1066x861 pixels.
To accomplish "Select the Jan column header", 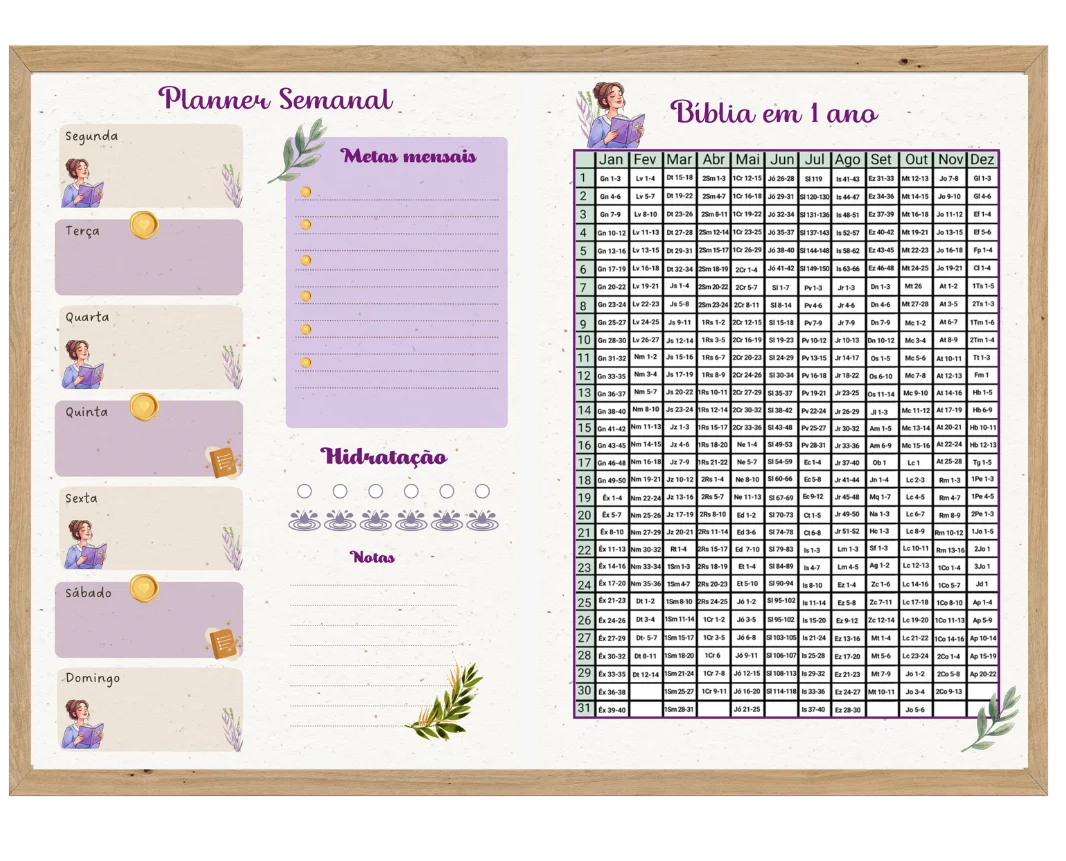I will tap(611, 160).
